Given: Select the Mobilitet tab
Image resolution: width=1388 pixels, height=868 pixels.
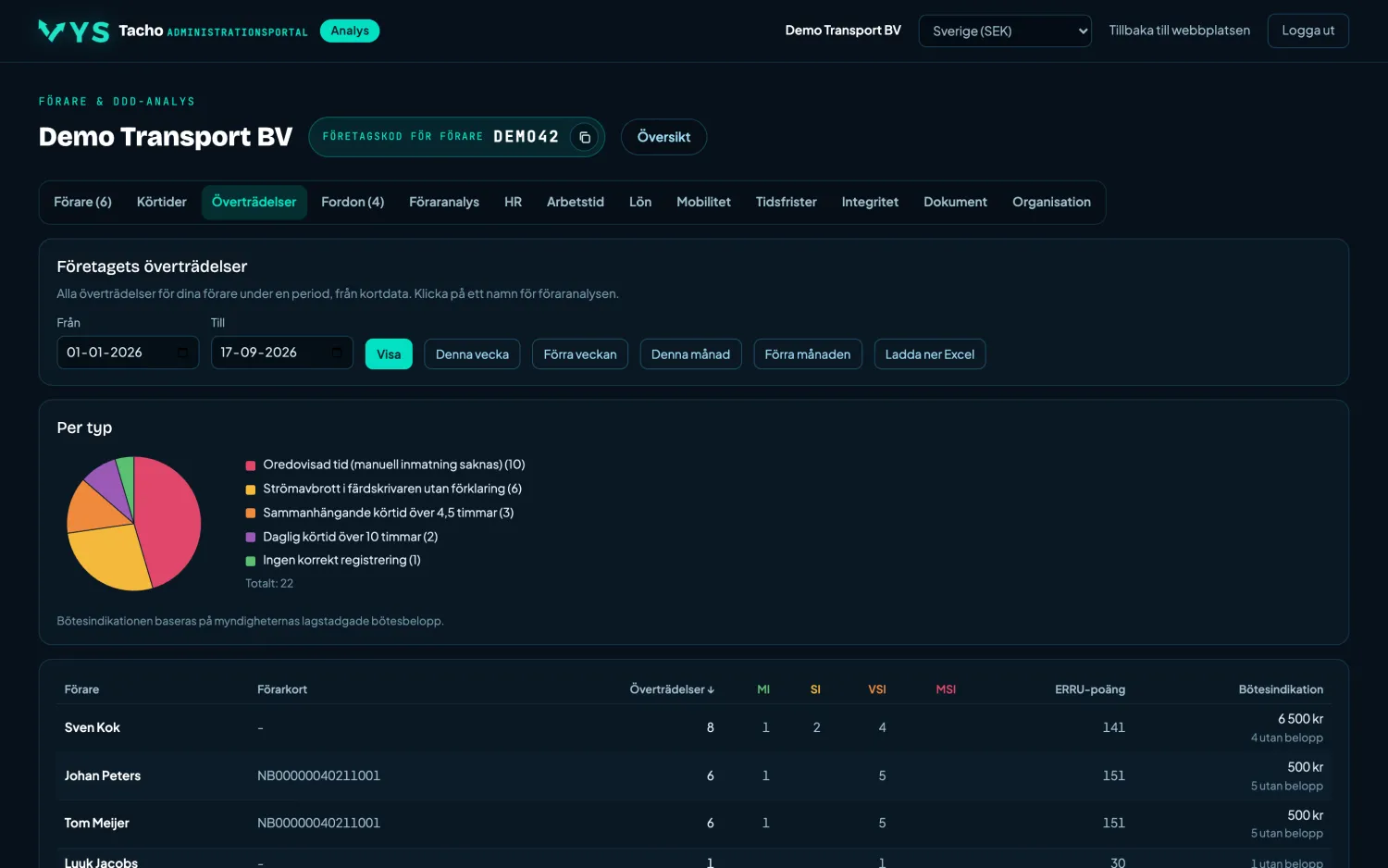Looking at the screenshot, I should coord(703,202).
